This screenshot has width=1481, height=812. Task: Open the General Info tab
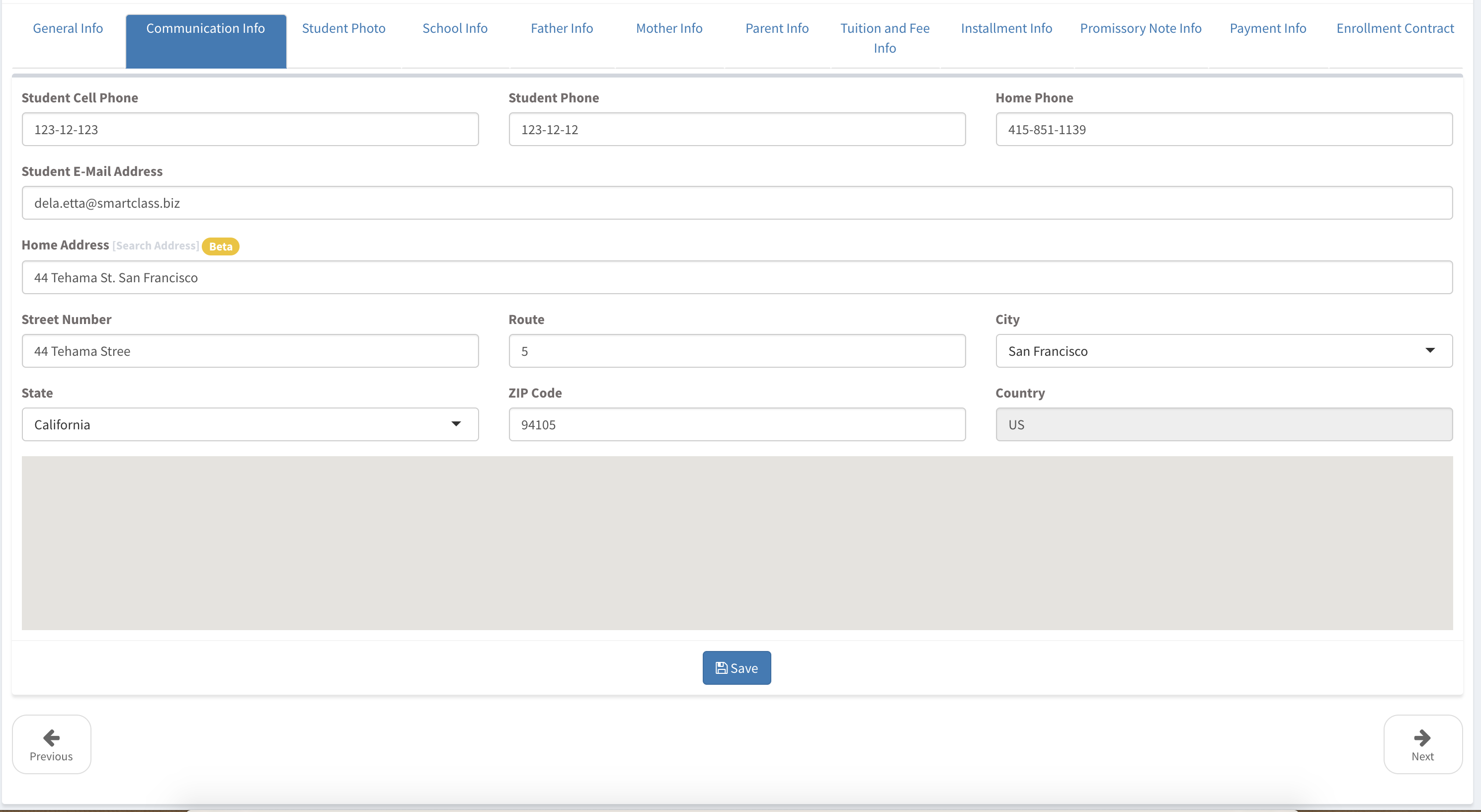(x=68, y=28)
